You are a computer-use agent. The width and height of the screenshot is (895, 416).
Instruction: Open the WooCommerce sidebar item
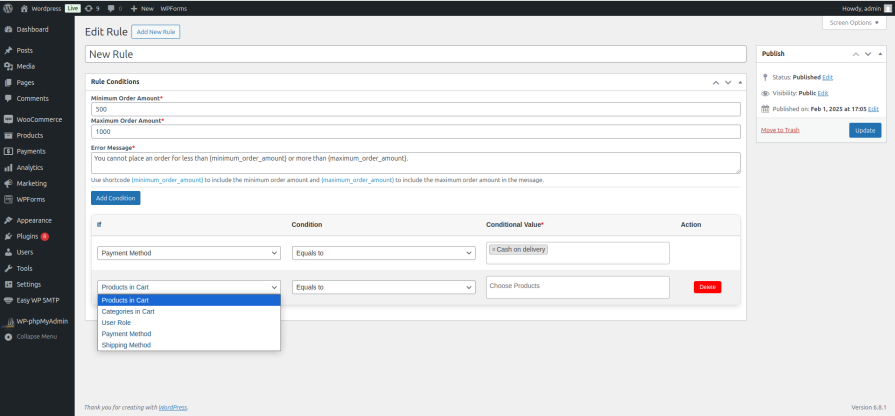tap(37, 119)
